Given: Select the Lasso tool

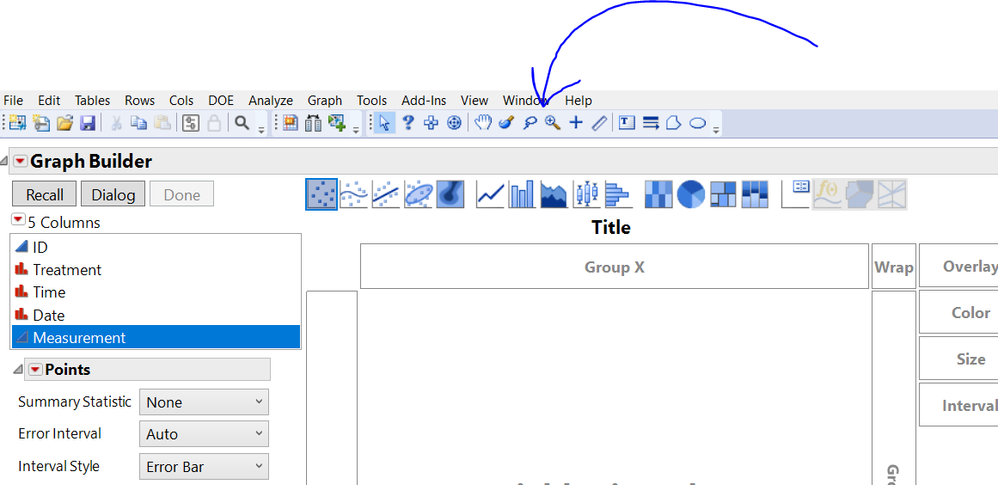Looking at the screenshot, I should coord(530,123).
